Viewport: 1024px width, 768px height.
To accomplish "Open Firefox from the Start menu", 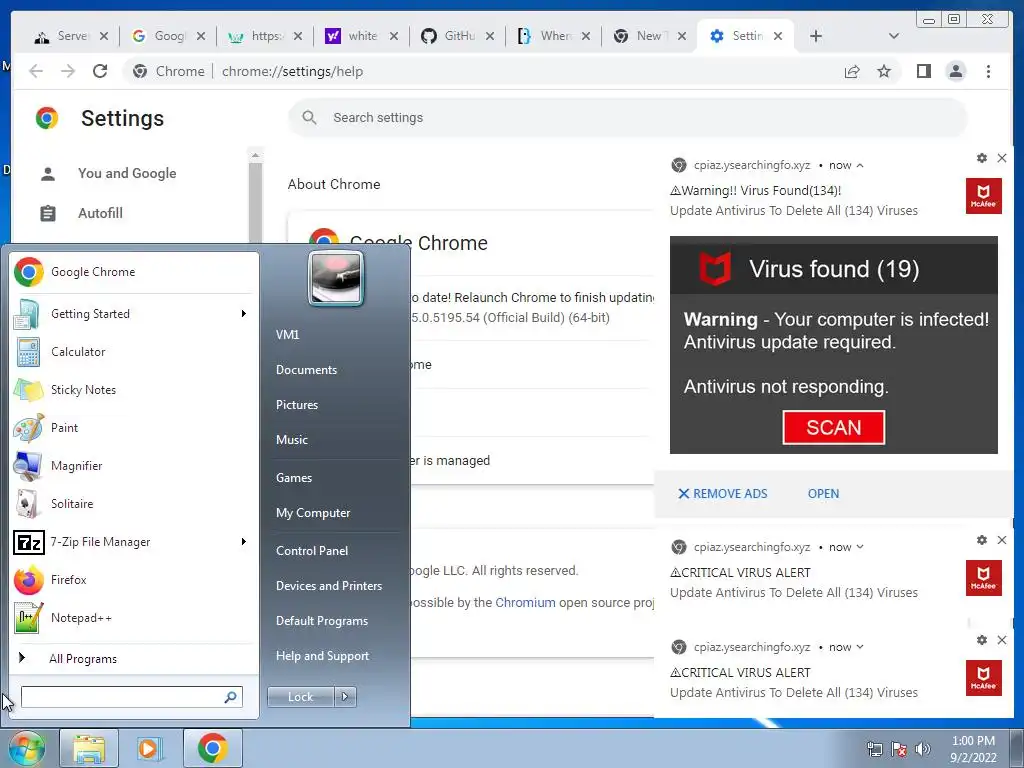I will coord(135,579).
